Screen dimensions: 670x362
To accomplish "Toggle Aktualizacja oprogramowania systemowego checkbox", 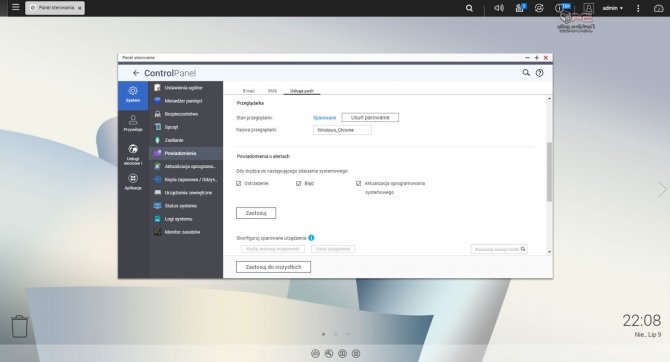I will (x=359, y=183).
